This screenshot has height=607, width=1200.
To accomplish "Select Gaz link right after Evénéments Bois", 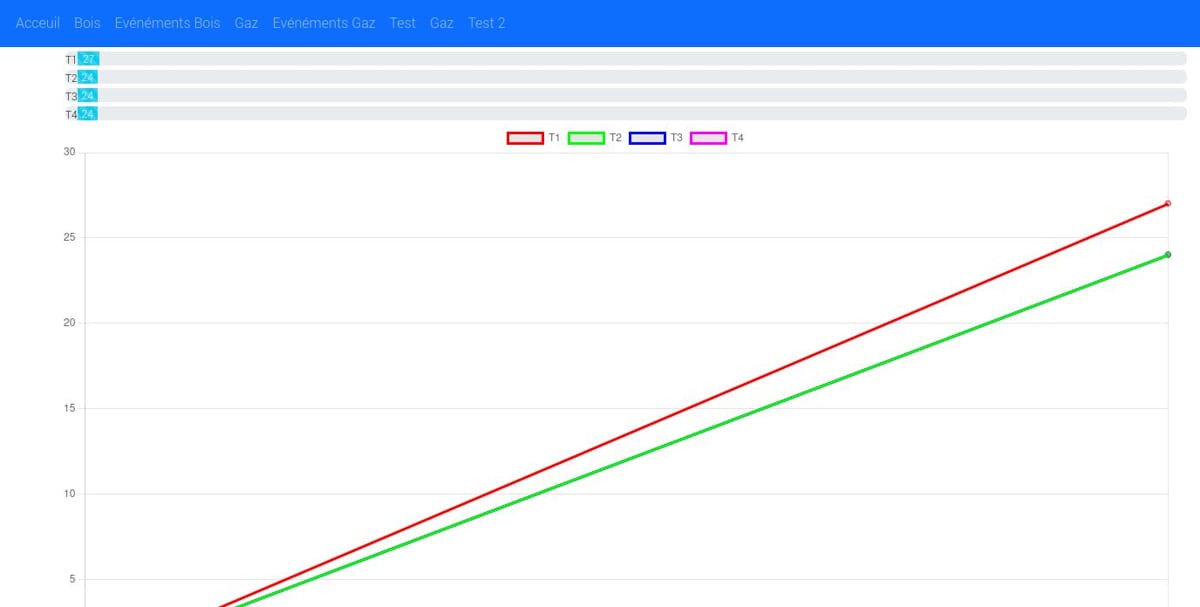I will pyautogui.click(x=246, y=23).
